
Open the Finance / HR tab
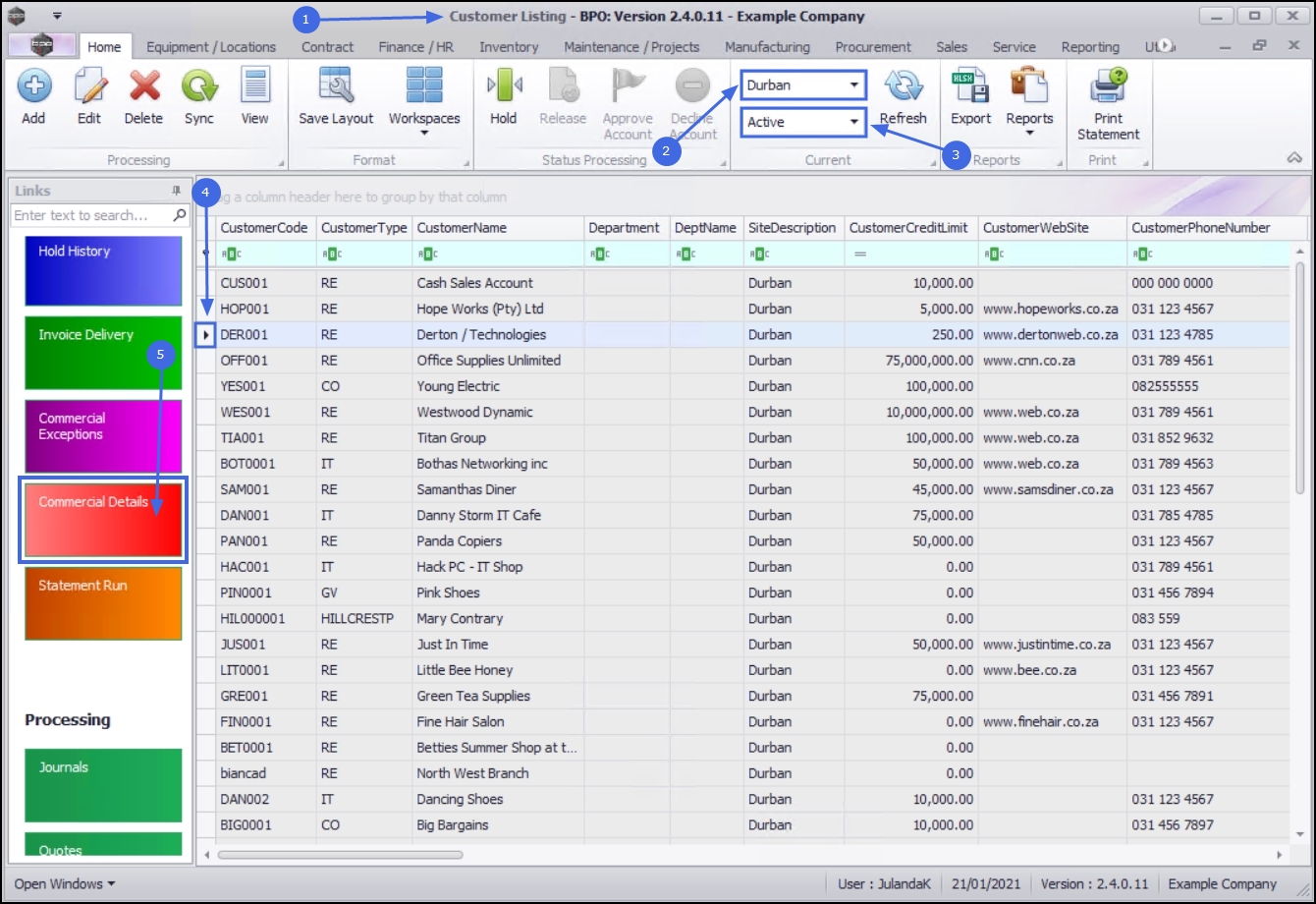click(415, 47)
